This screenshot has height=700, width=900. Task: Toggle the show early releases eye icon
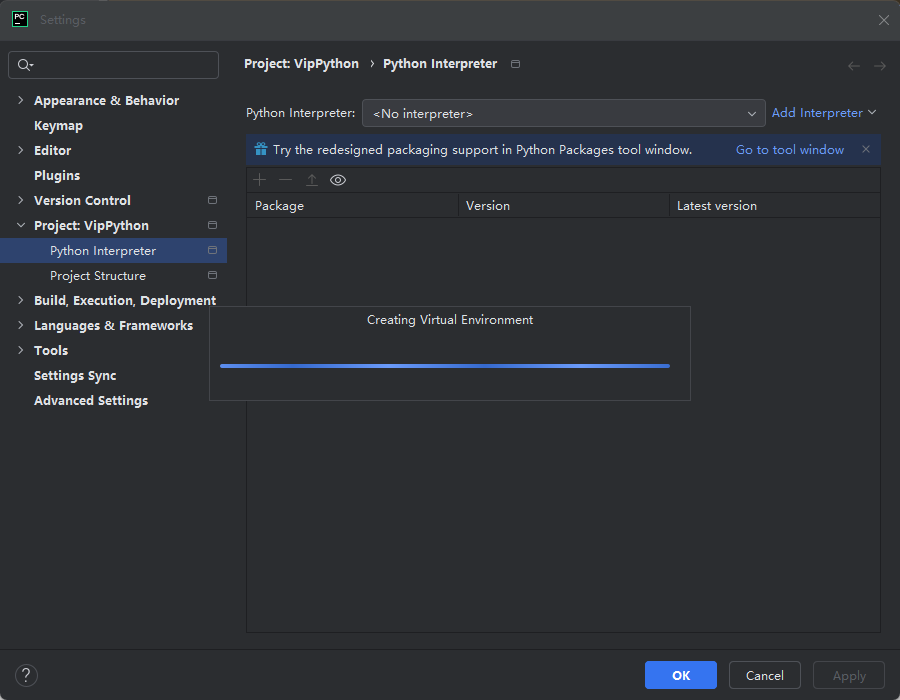point(338,180)
